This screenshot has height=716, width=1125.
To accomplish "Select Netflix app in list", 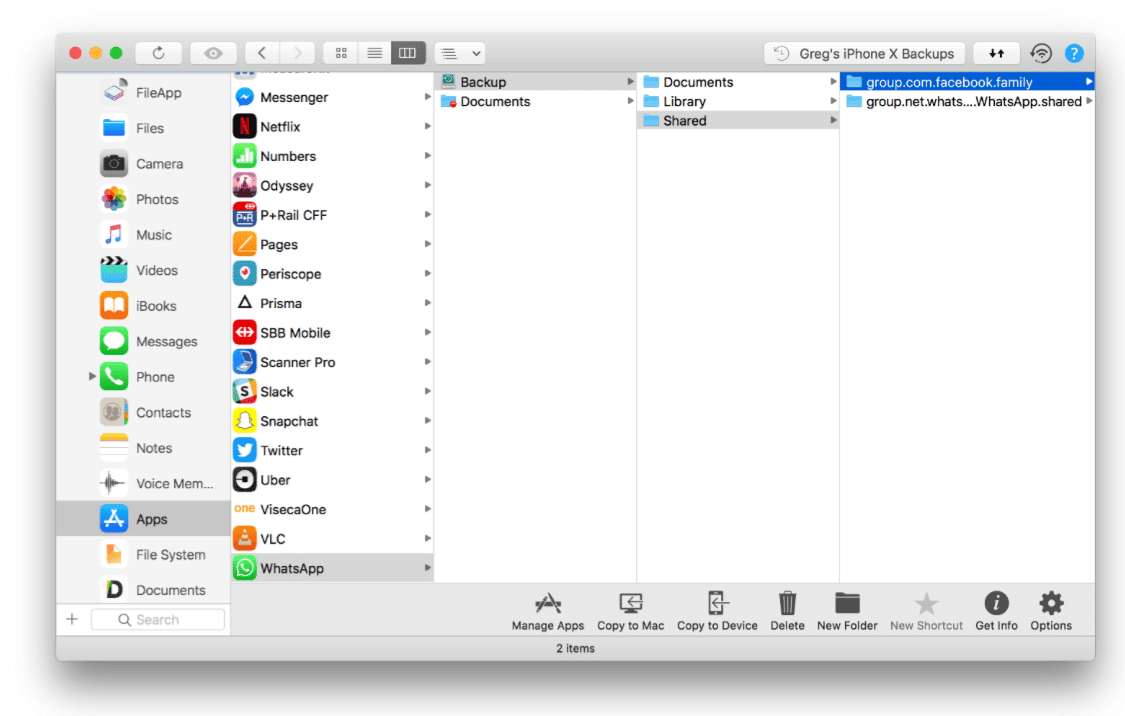I will (332, 126).
